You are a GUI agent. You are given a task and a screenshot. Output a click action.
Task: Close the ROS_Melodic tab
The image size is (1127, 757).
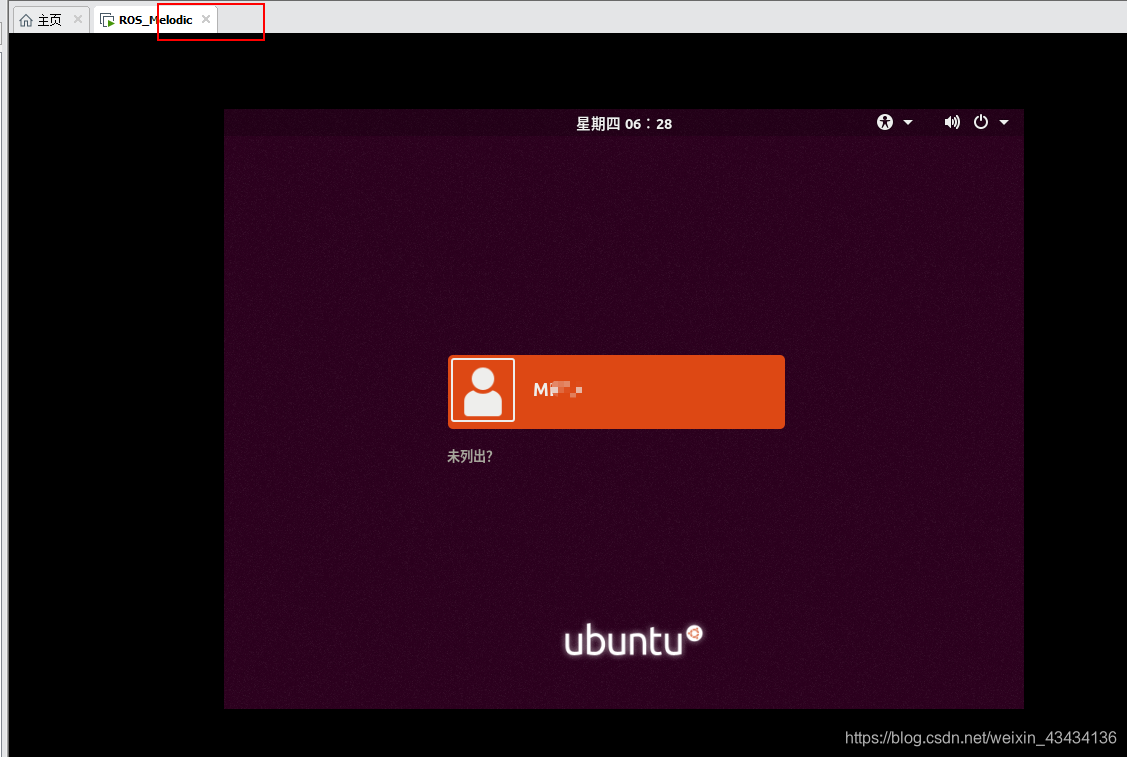pos(206,19)
